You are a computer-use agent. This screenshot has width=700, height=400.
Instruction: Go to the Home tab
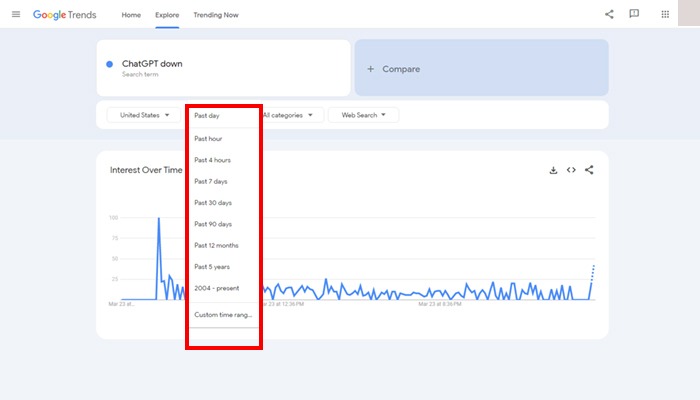click(131, 15)
